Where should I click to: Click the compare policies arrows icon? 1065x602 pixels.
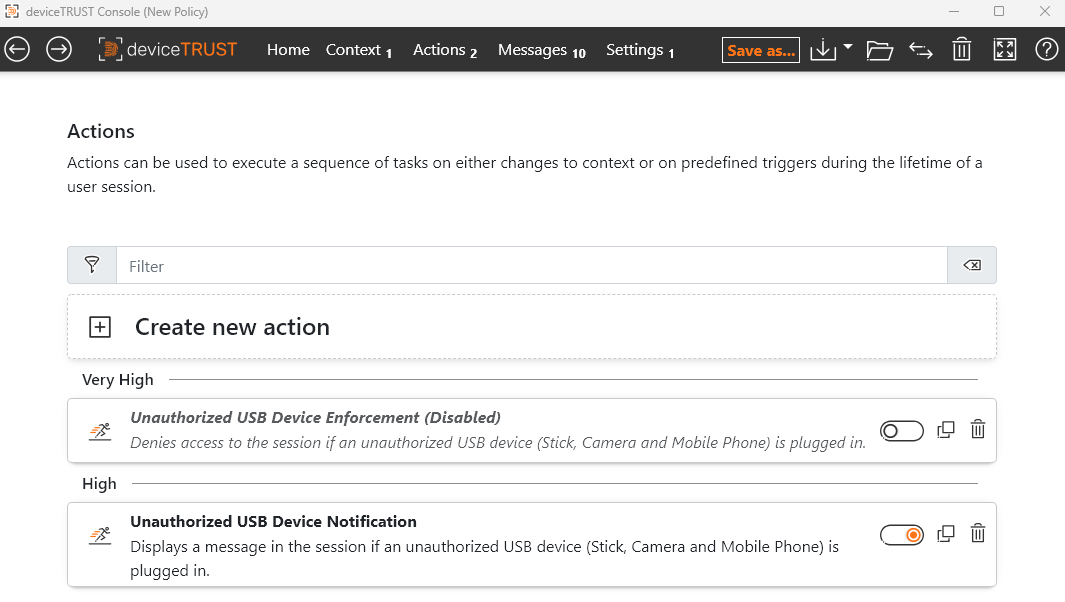(920, 48)
